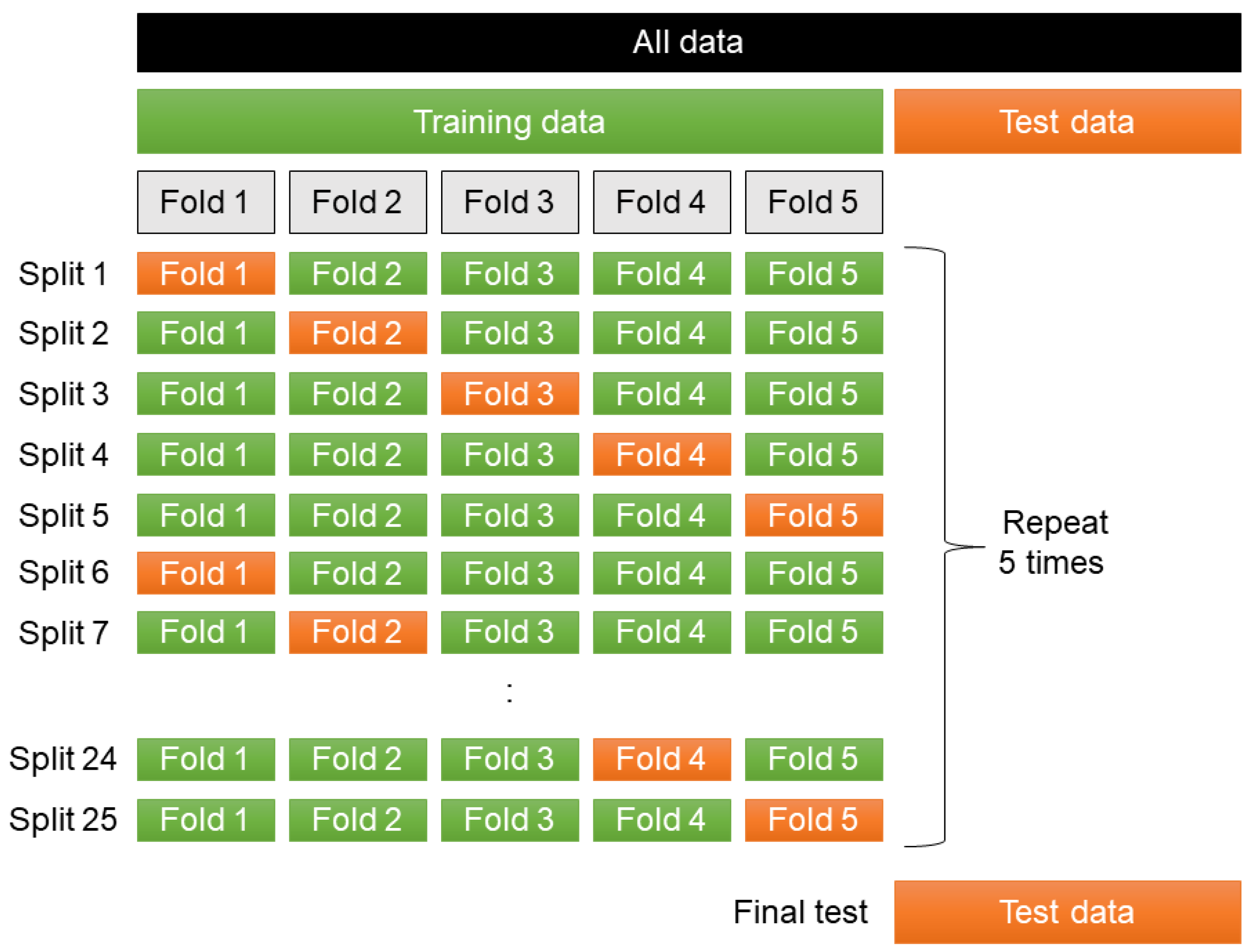The image size is (1248, 952).
Task: Select the gray Fold 1 header box
Action: 206,202
